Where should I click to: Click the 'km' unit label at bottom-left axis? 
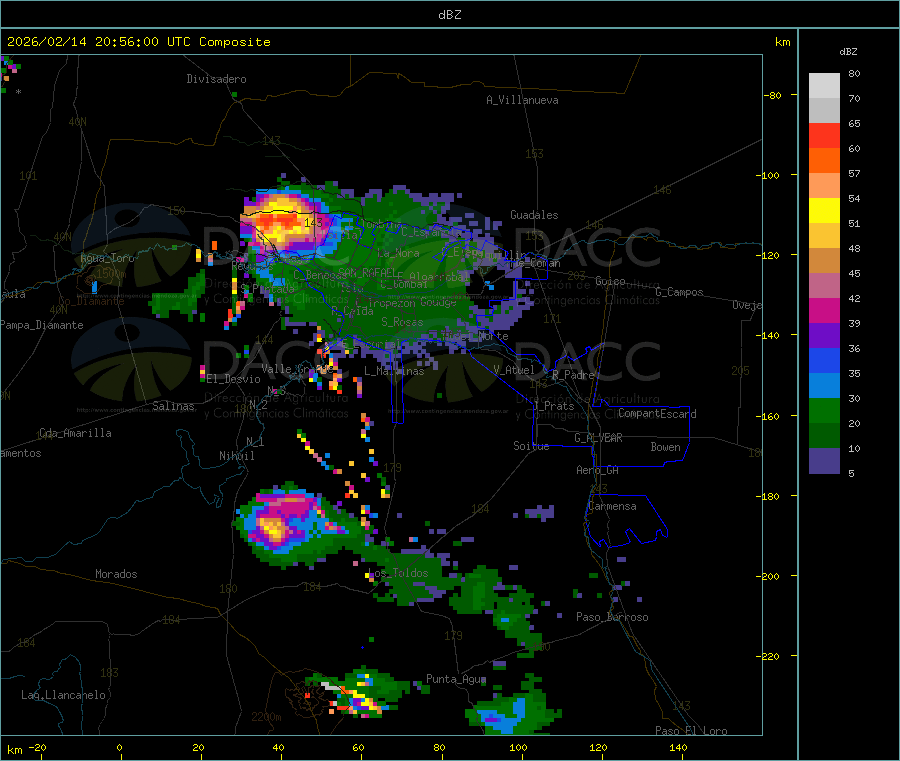[14, 750]
